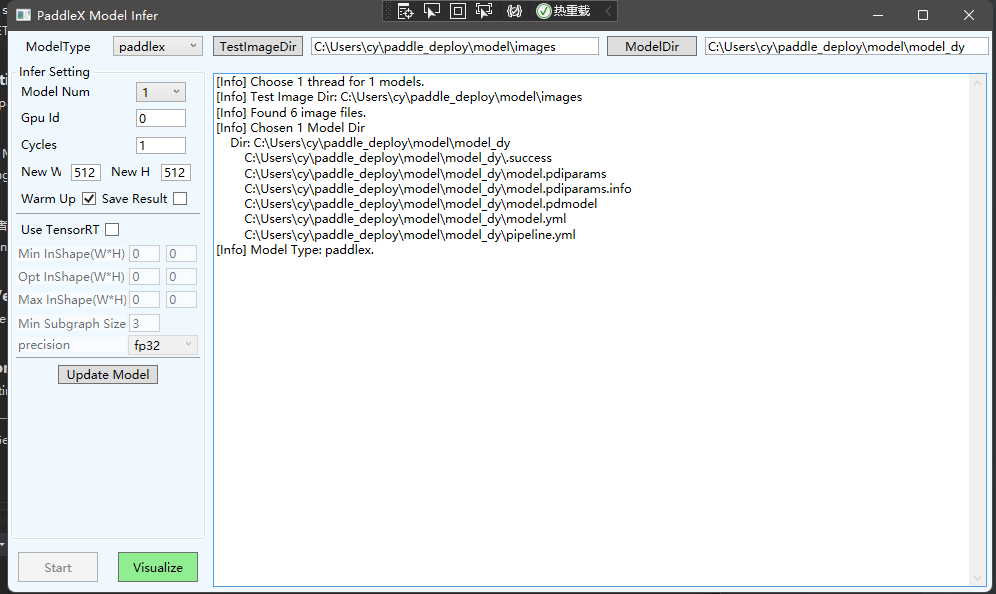Click the Start button
996x594 pixels.
click(58, 567)
